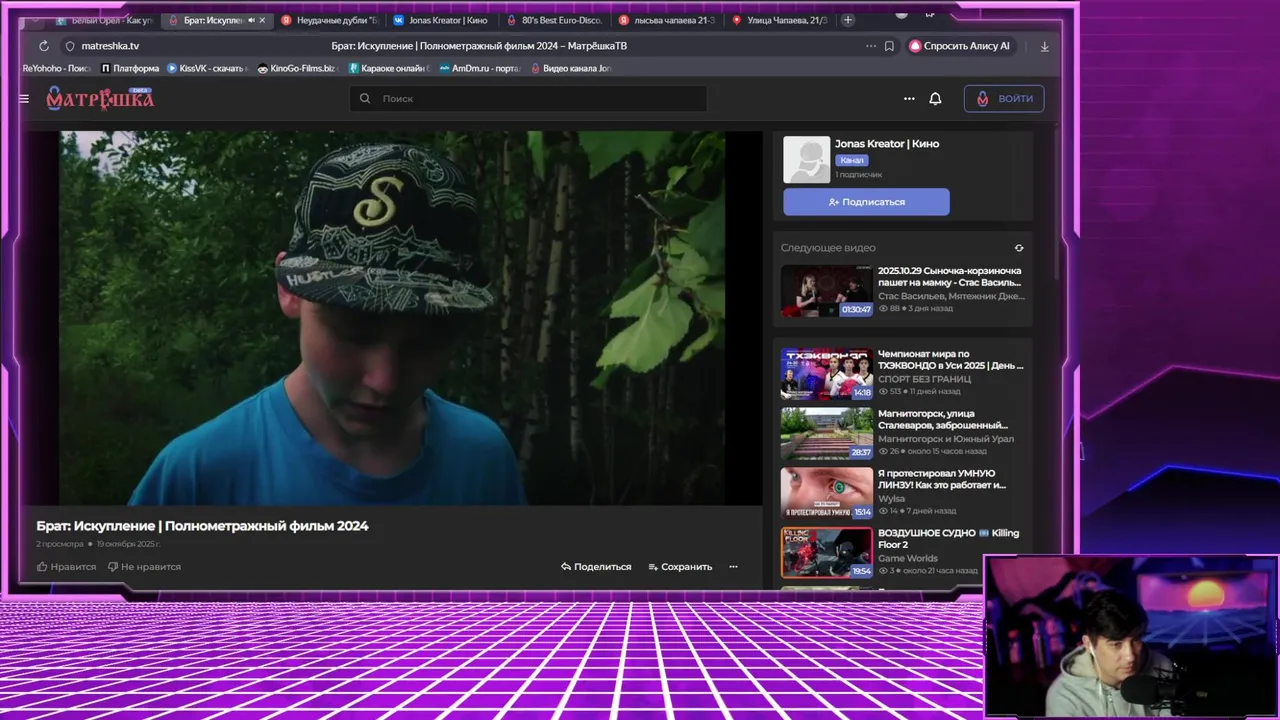Screen dimensions: 1280x720
Task: Click Спросить Алису AI button
Action: (961, 46)
